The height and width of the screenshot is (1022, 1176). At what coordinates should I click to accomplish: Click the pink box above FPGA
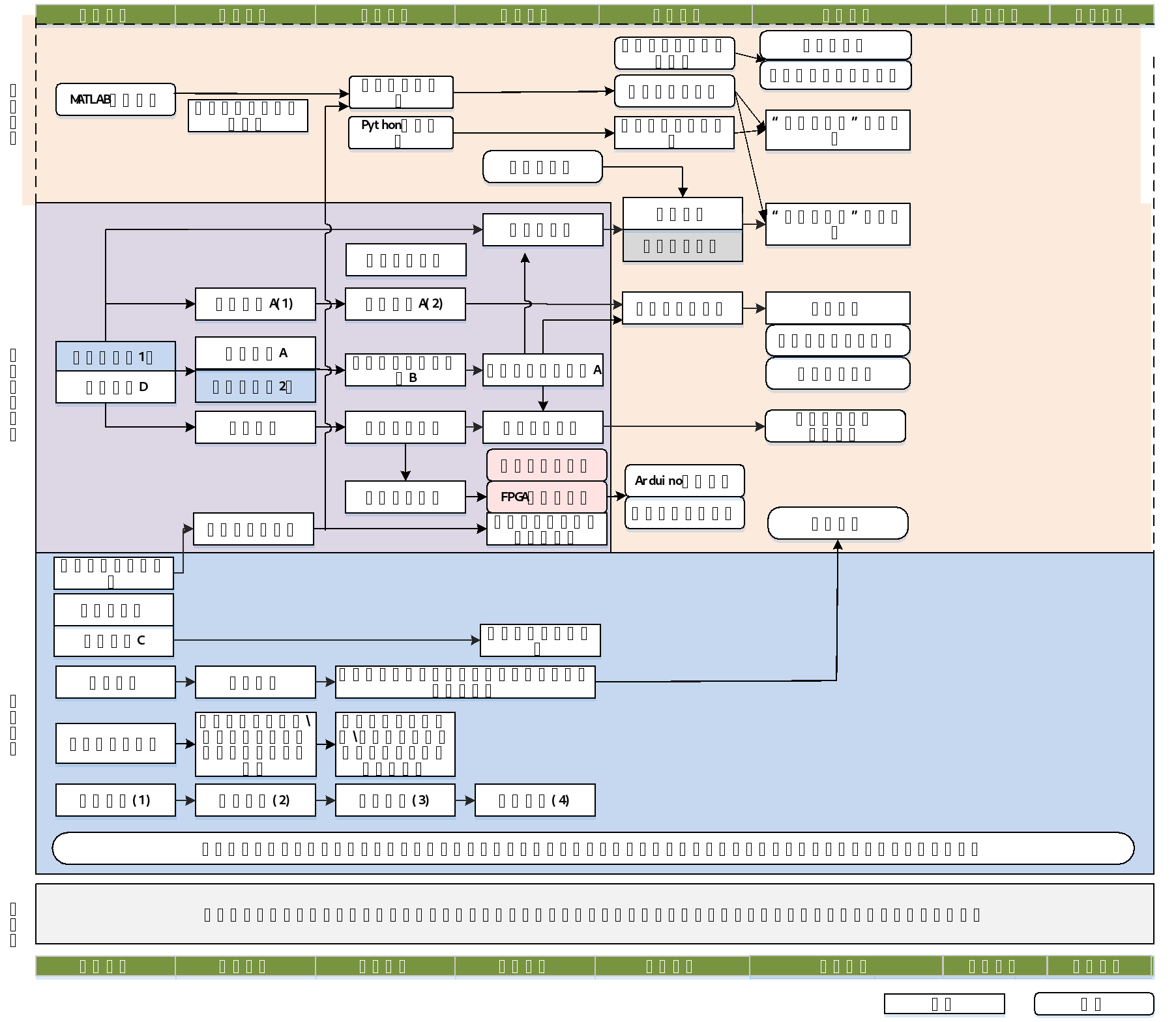pyautogui.click(x=546, y=465)
